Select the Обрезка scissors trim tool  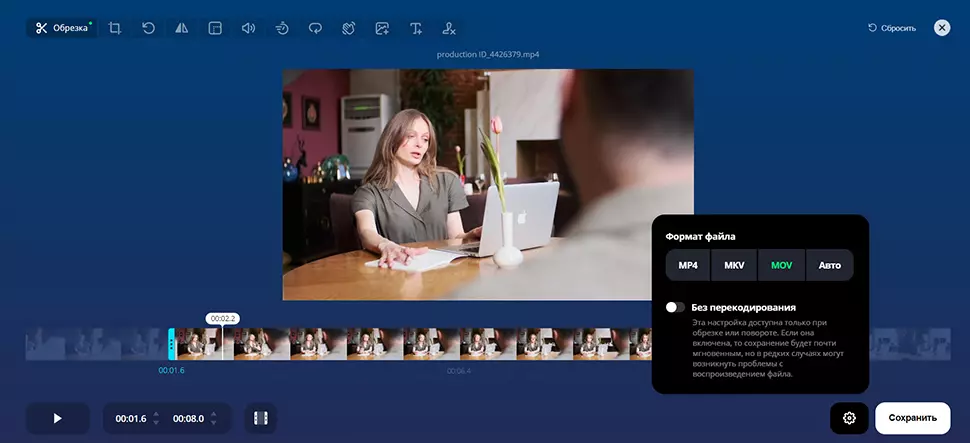coord(62,28)
